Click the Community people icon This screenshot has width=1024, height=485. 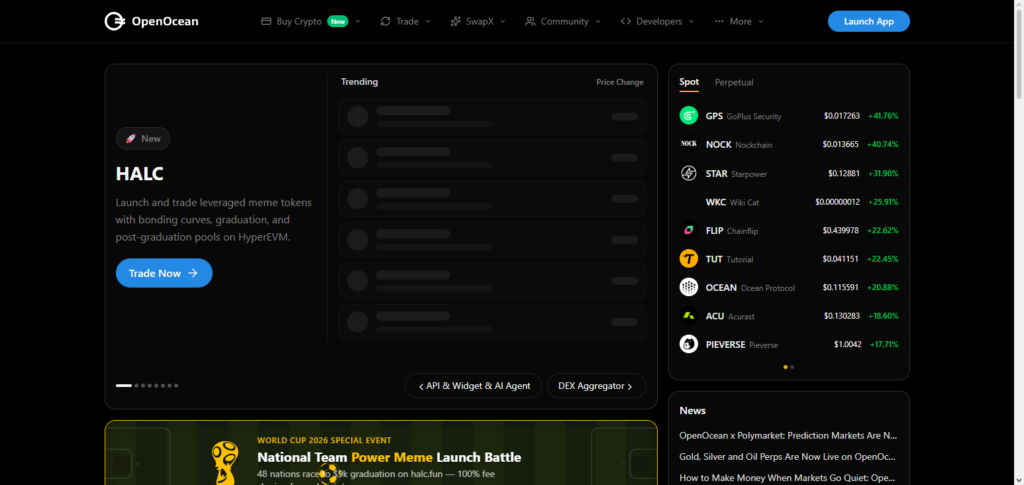(x=530, y=22)
